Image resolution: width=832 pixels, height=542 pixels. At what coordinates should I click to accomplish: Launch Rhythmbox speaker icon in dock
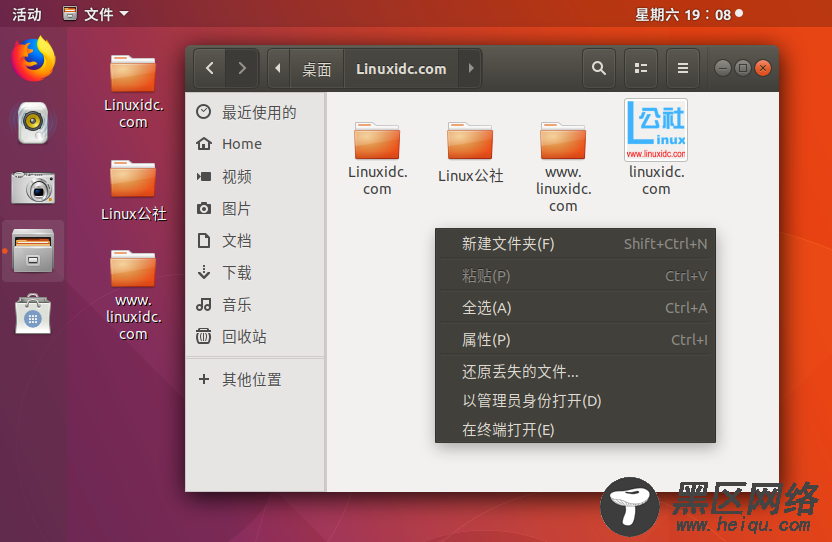pos(33,123)
